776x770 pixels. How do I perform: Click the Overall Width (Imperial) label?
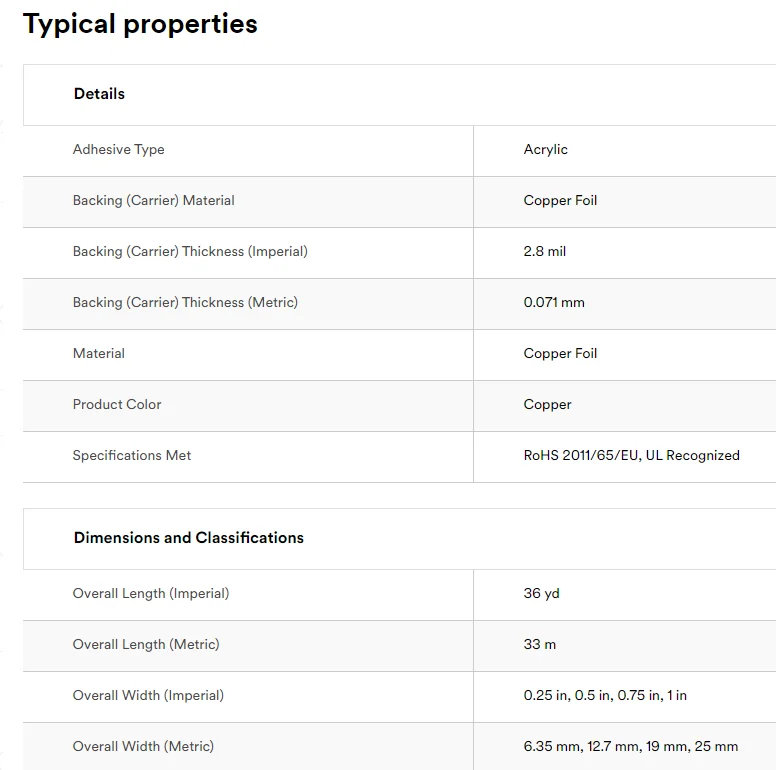point(148,696)
